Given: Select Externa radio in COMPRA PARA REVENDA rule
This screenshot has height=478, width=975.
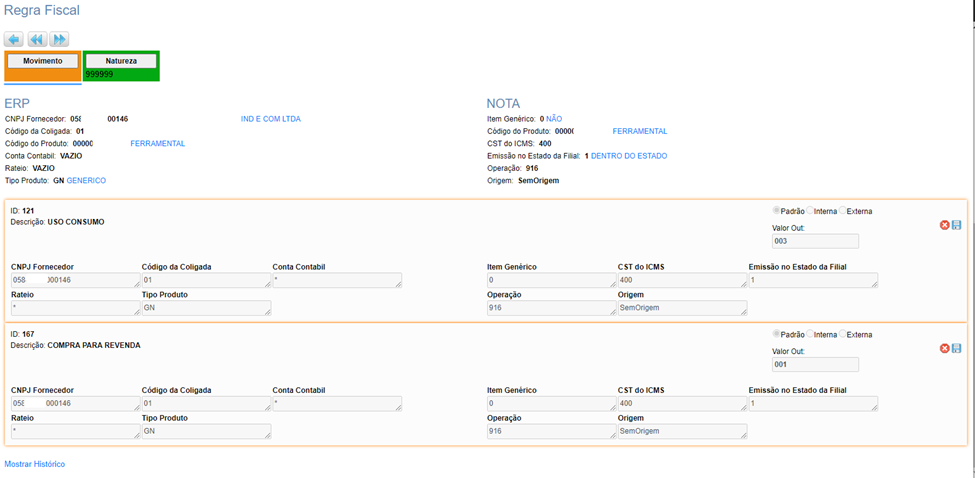Looking at the screenshot, I should [843, 334].
